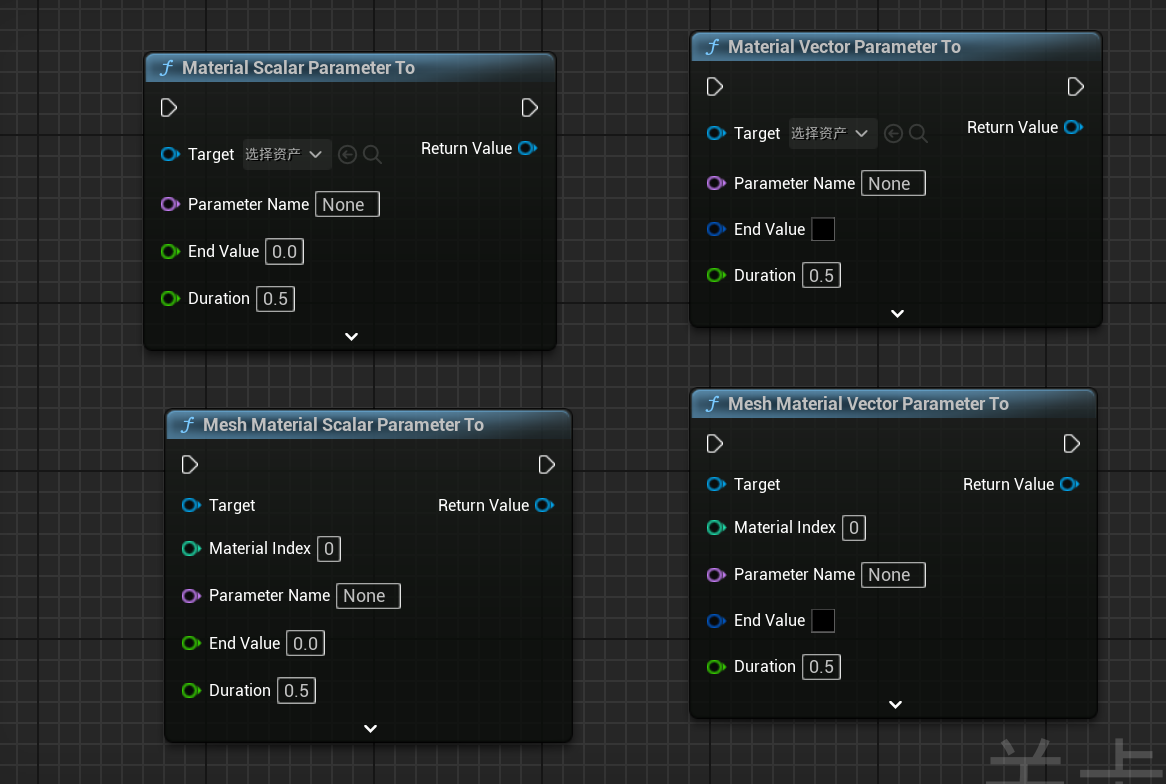
Task: Expand advanced pins on Mesh Material Scalar node
Action: (370, 729)
